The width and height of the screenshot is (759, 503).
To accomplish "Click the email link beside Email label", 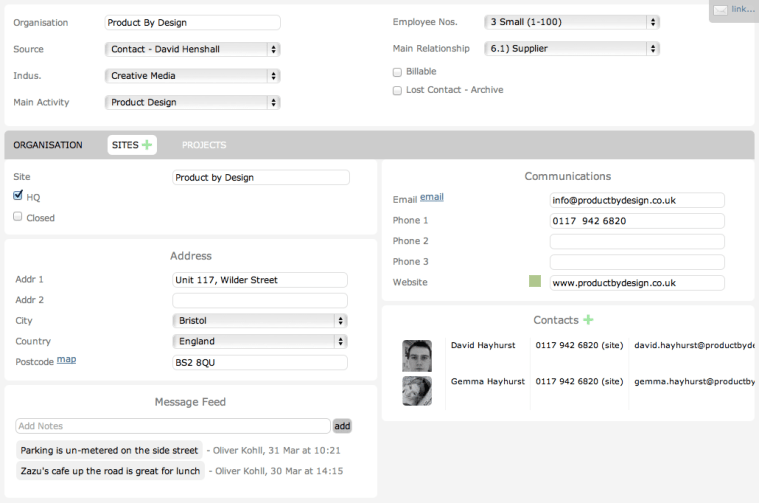I will coord(431,198).
